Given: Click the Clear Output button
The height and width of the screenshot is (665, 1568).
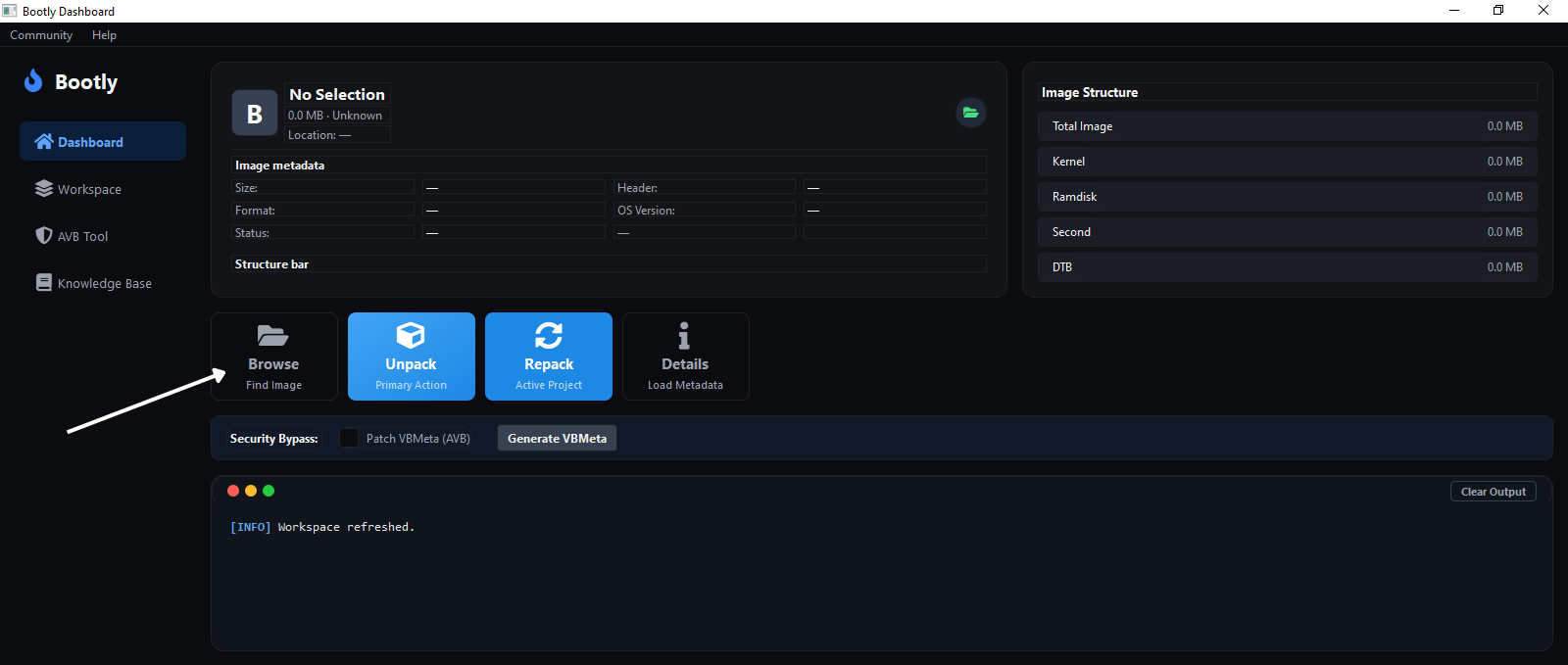Looking at the screenshot, I should 1493,492.
